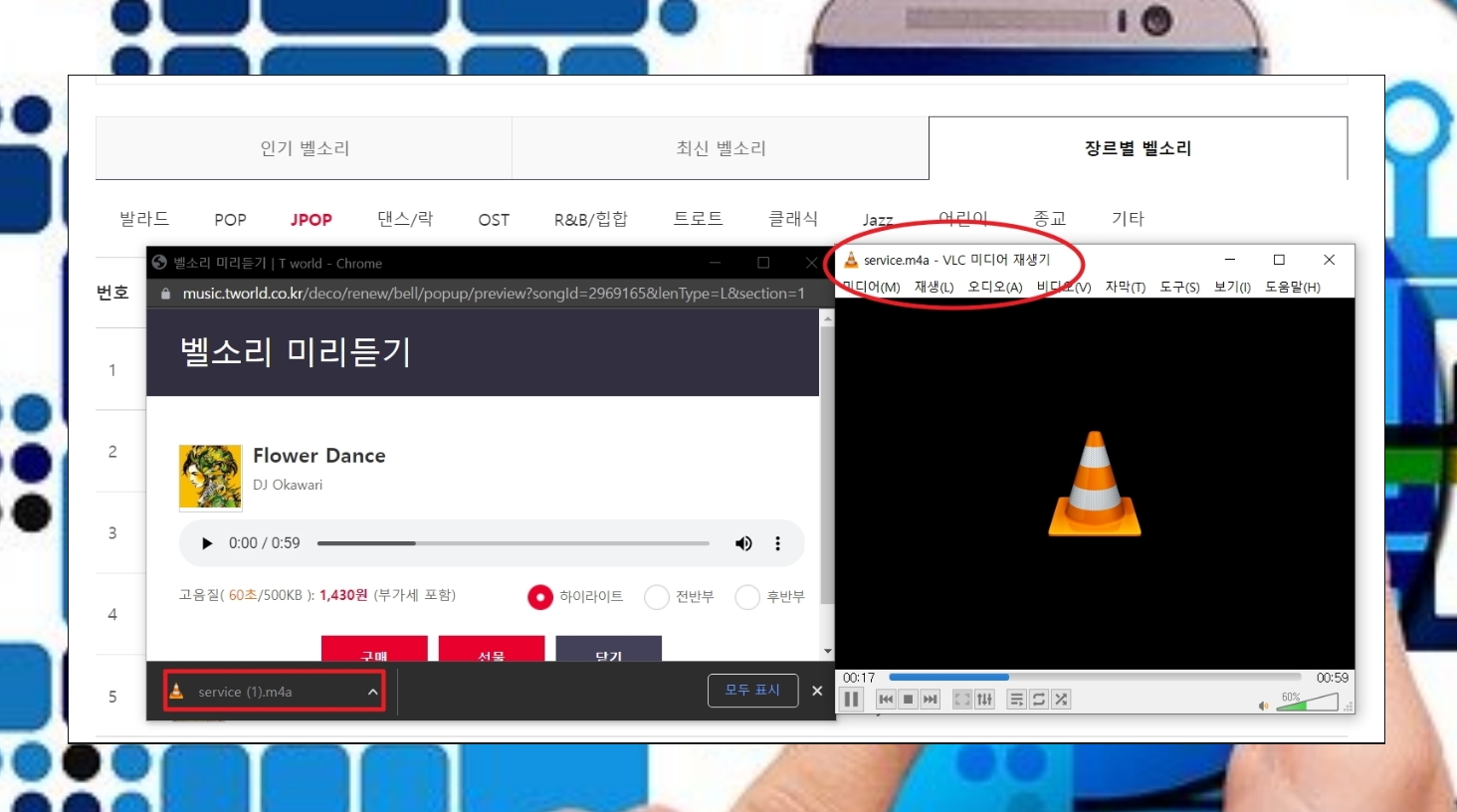Screen dimensions: 1457x812
Task: Select OST genre
Action: [x=494, y=220]
